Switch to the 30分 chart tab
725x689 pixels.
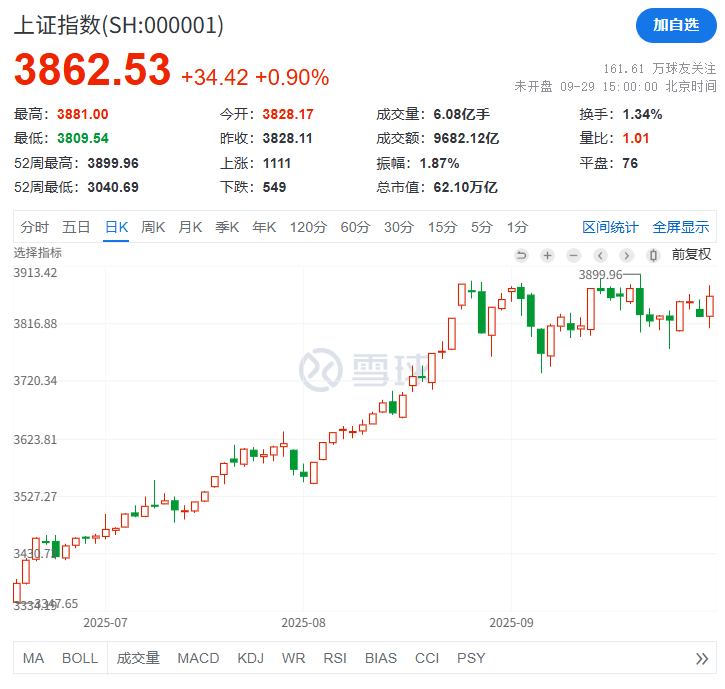pyautogui.click(x=399, y=227)
